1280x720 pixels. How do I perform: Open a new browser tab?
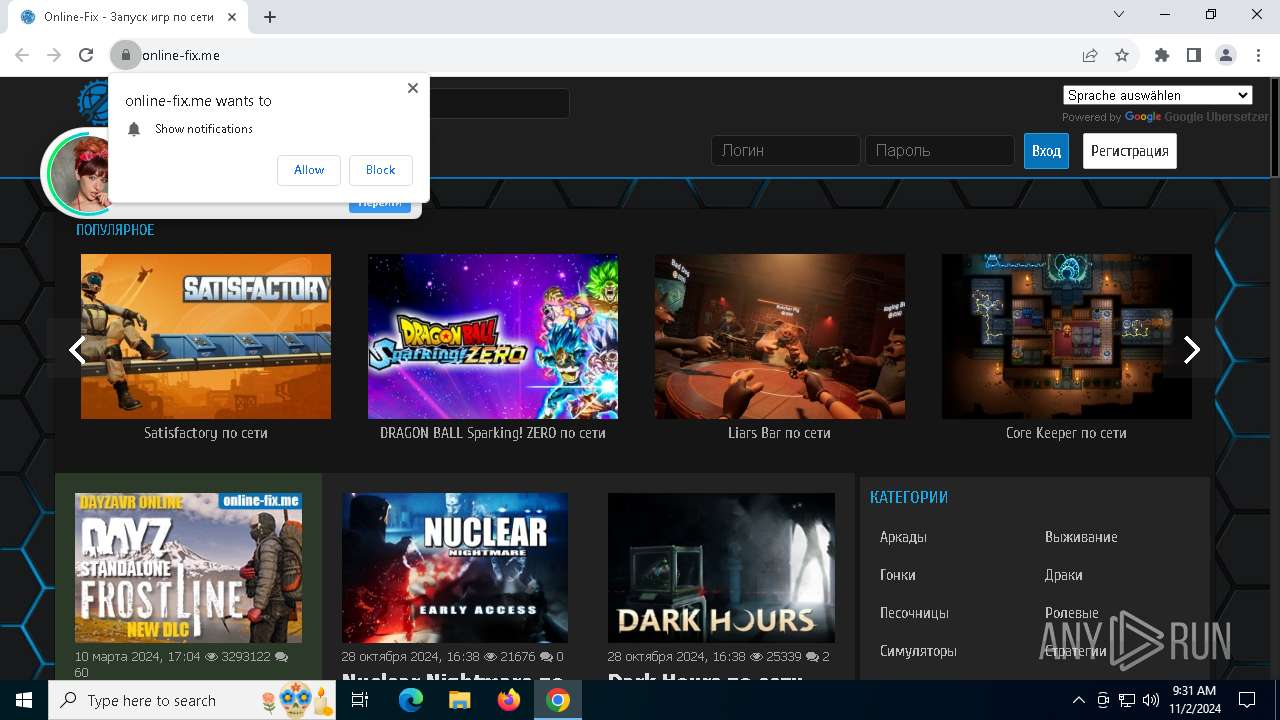(270, 17)
